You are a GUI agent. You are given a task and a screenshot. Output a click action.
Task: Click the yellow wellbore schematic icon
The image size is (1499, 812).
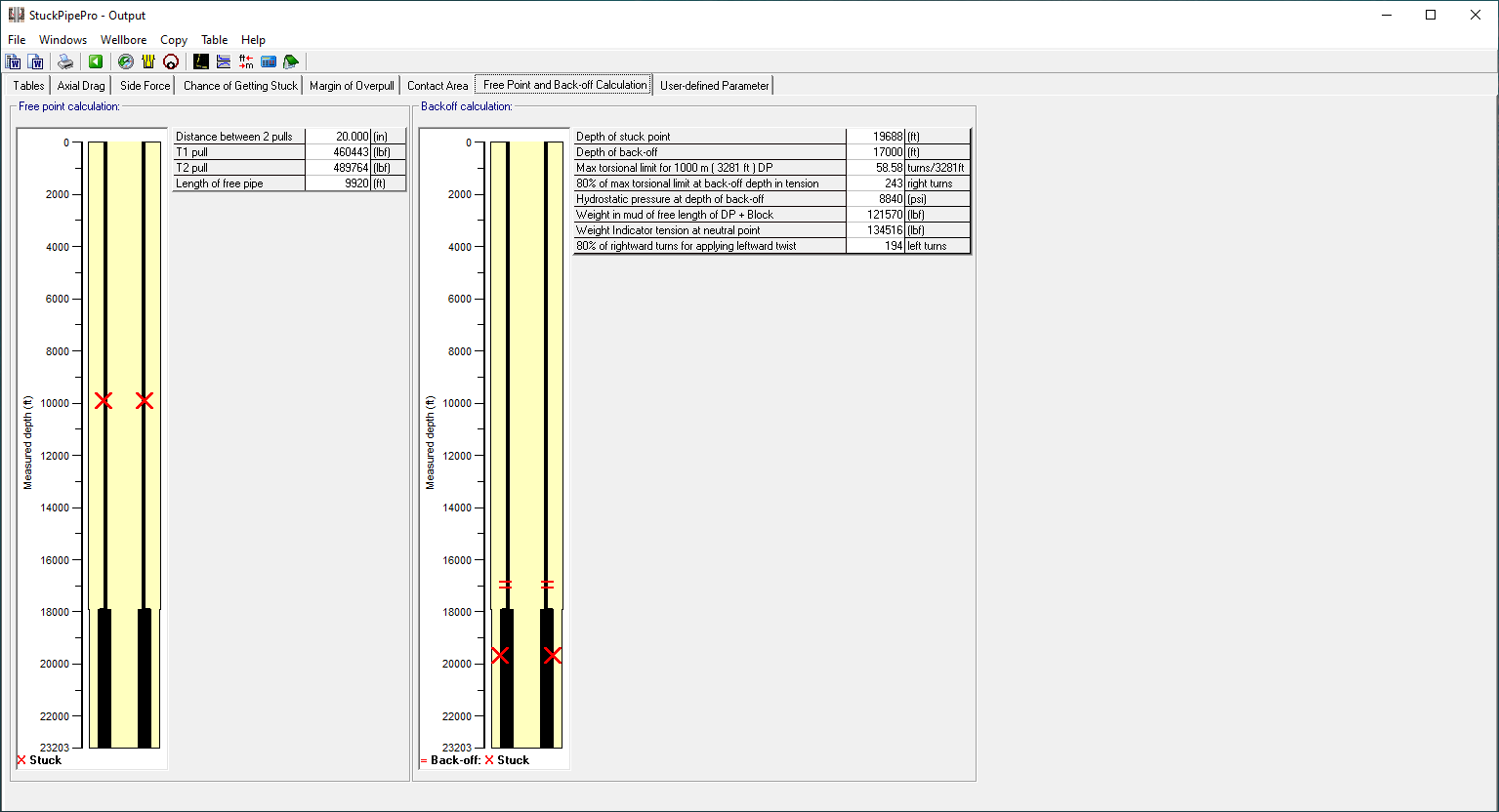(x=148, y=61)
